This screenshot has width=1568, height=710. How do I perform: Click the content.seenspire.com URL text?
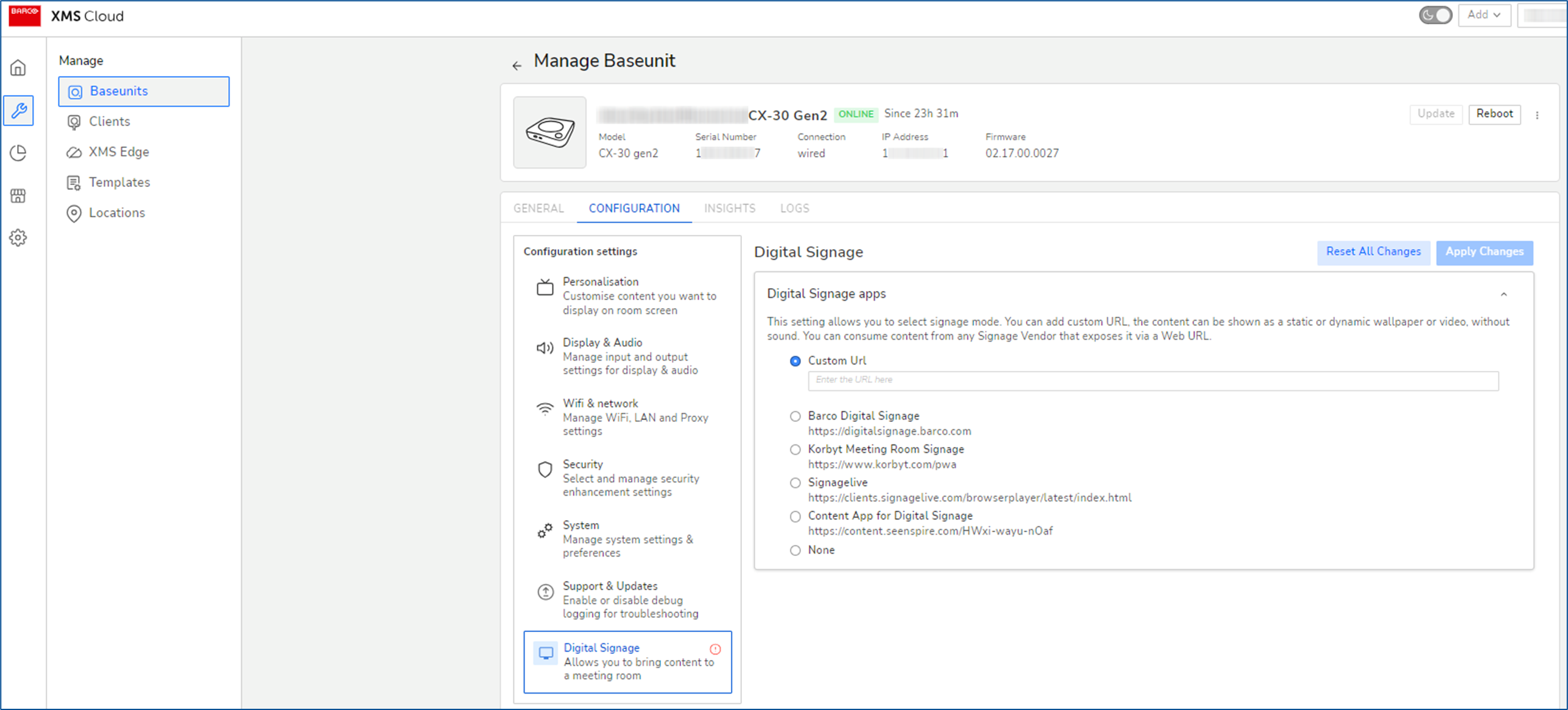coord(930,531)
